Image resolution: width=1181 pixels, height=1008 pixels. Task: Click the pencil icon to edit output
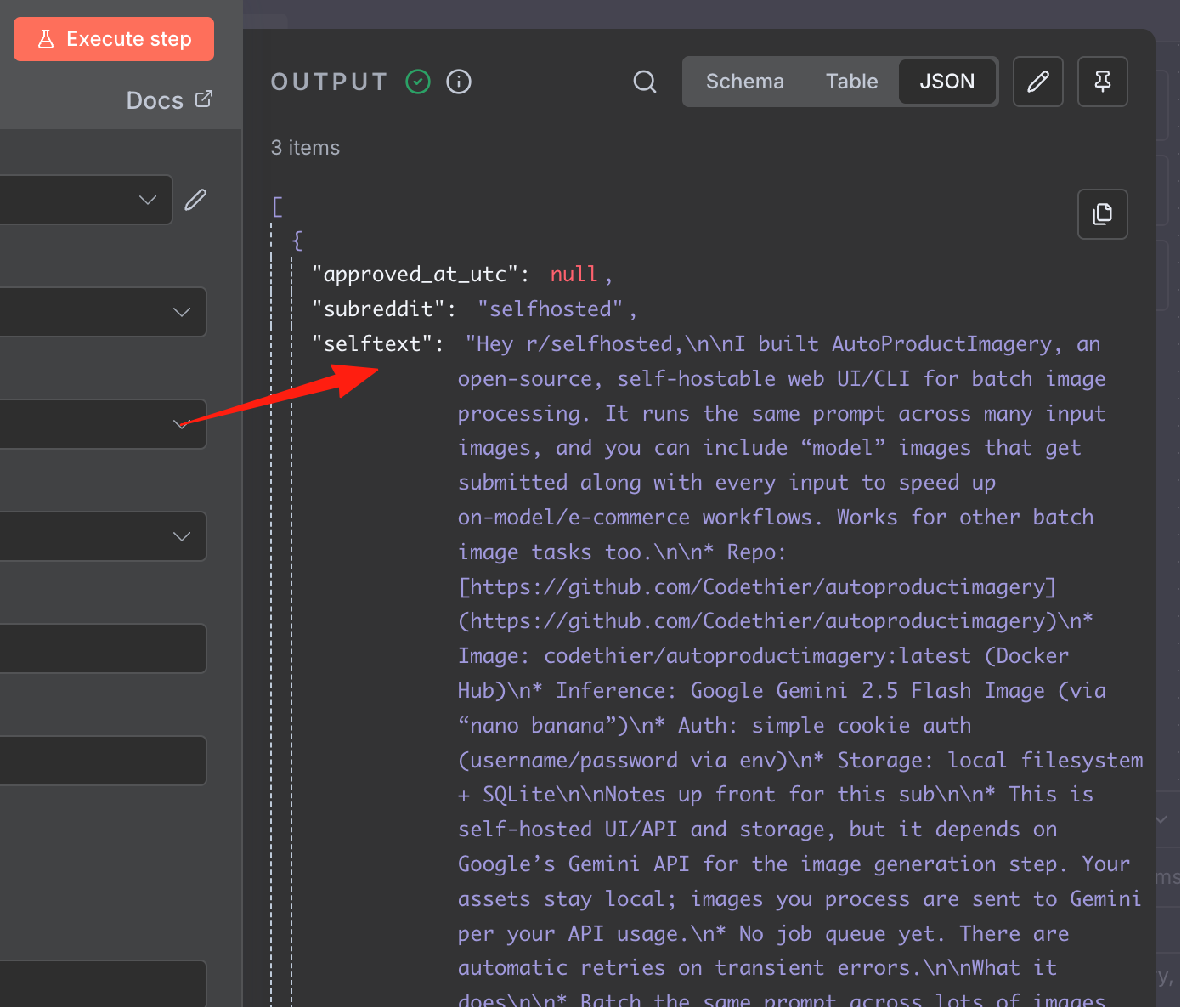(x=1038, y=82)
